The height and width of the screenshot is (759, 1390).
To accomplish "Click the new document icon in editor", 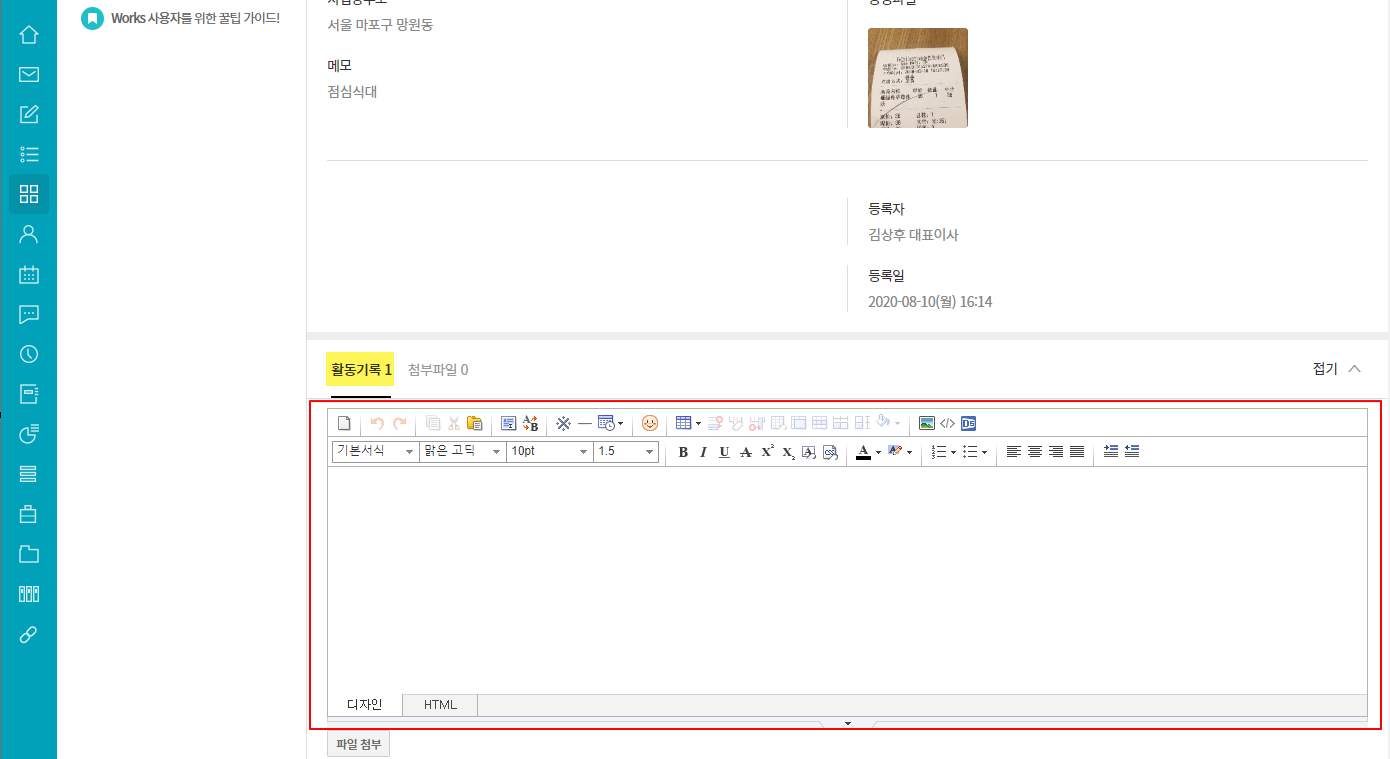I will (343, 423).
